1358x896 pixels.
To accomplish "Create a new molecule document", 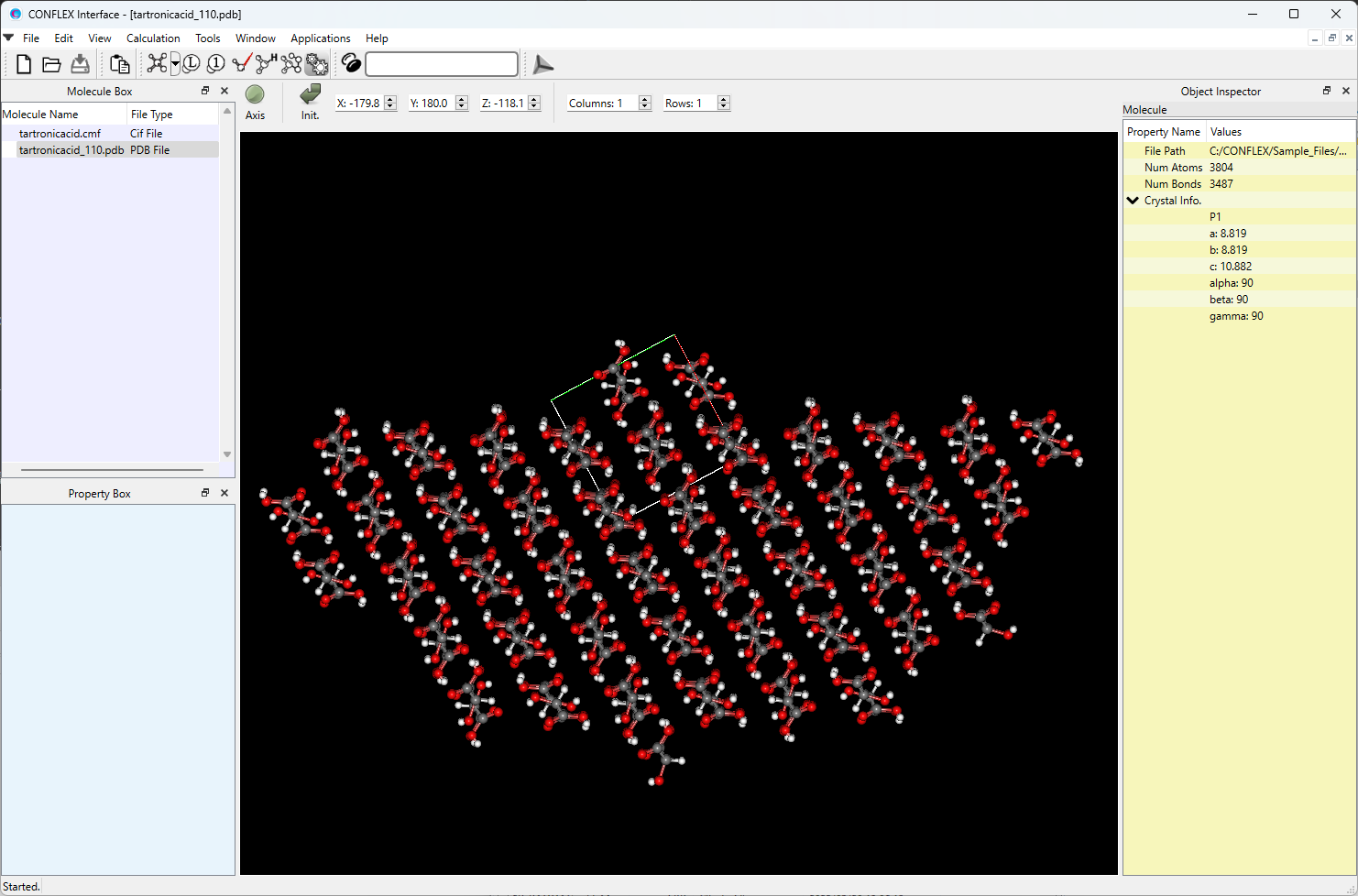I will 23,64.
